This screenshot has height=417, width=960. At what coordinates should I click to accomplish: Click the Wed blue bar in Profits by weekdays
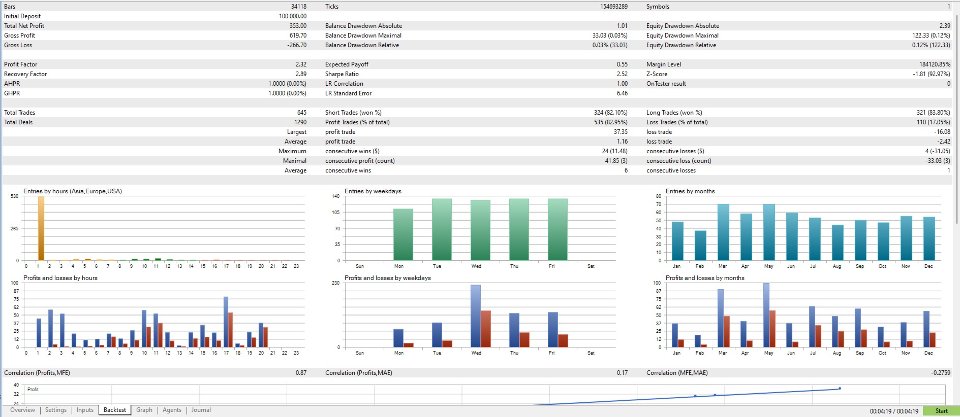(475, 316)
